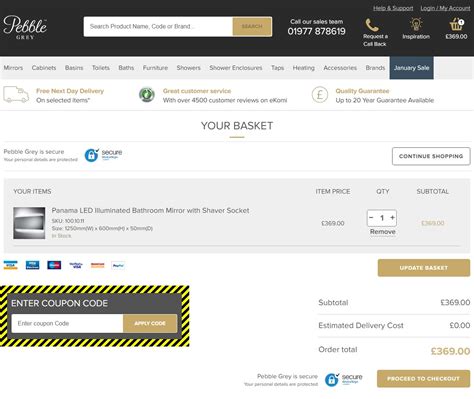
Task: Click the Great customer service heading
Action: pos(197,91)
